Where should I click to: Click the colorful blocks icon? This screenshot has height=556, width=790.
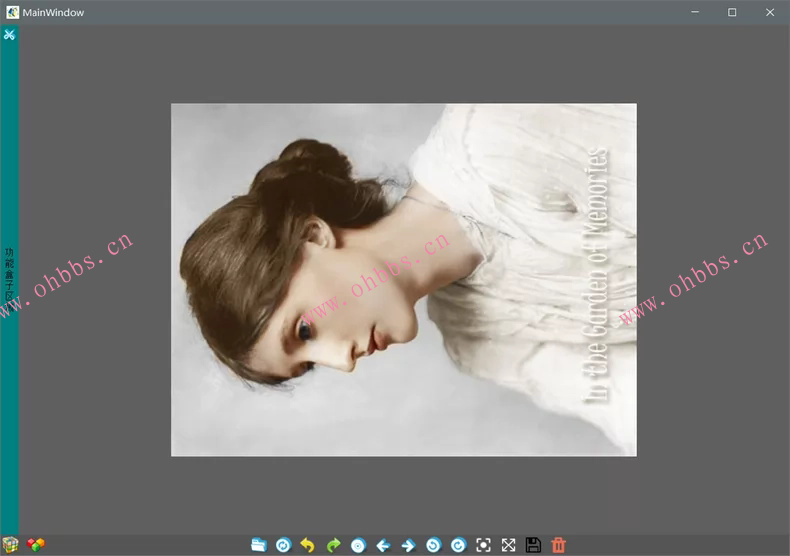(35, 545)
